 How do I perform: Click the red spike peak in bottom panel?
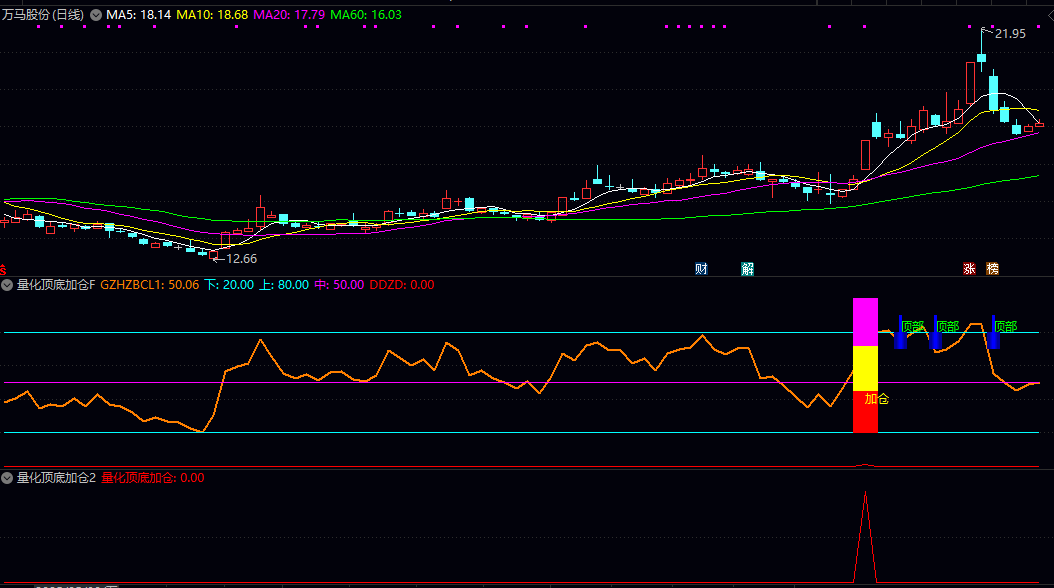865,494
